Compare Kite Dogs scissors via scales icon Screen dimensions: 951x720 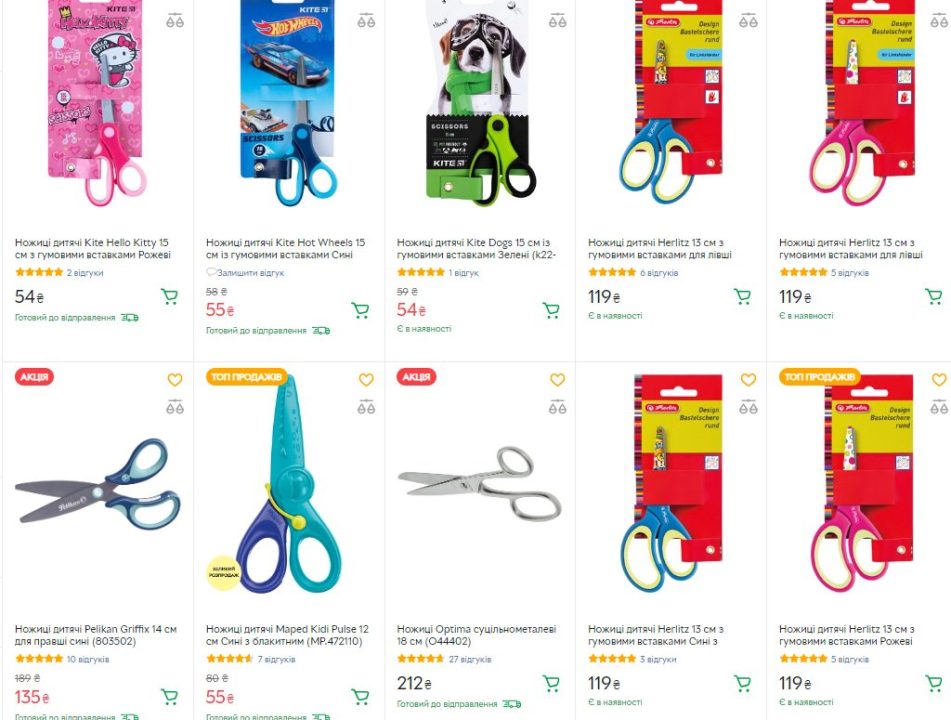point(557,21)
